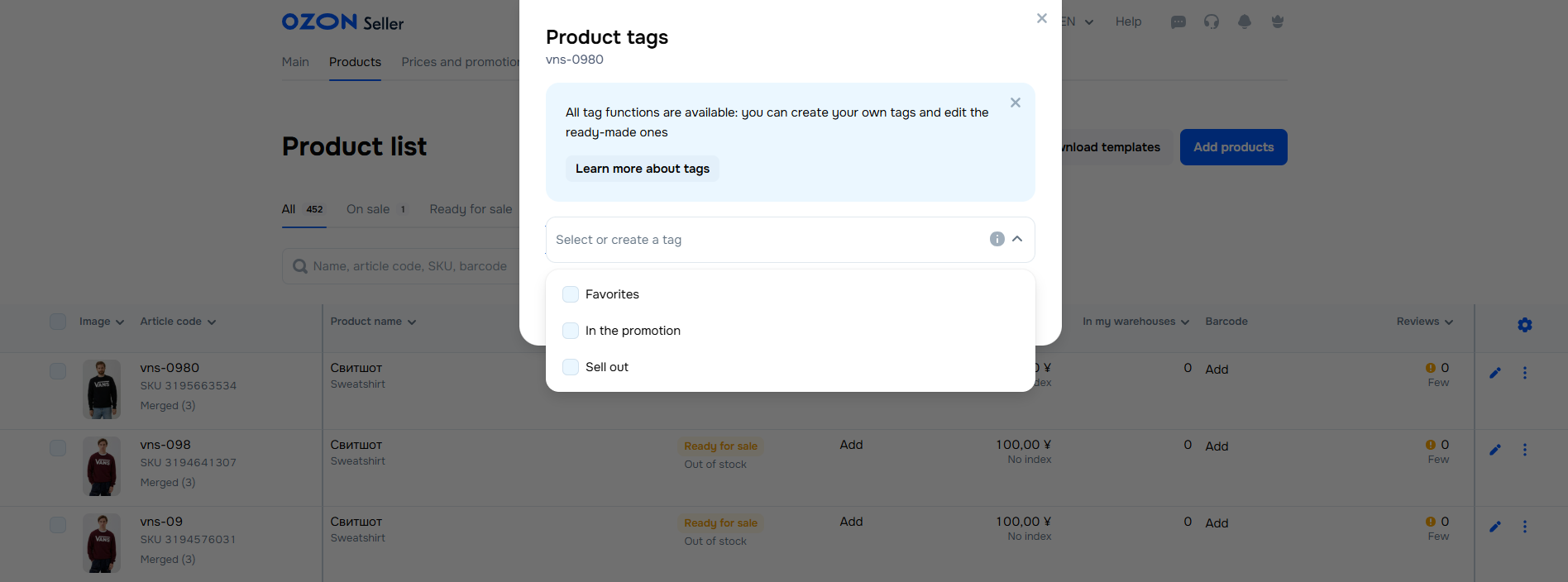Dismiss the tag functions info banner
Screen dimensions: 1568x582
1016,103
